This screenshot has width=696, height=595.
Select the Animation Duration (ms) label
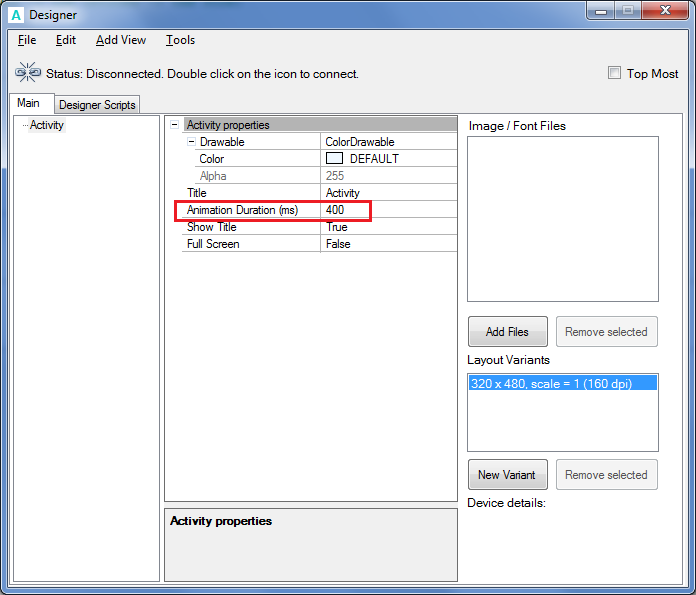(x=242, y=210)
